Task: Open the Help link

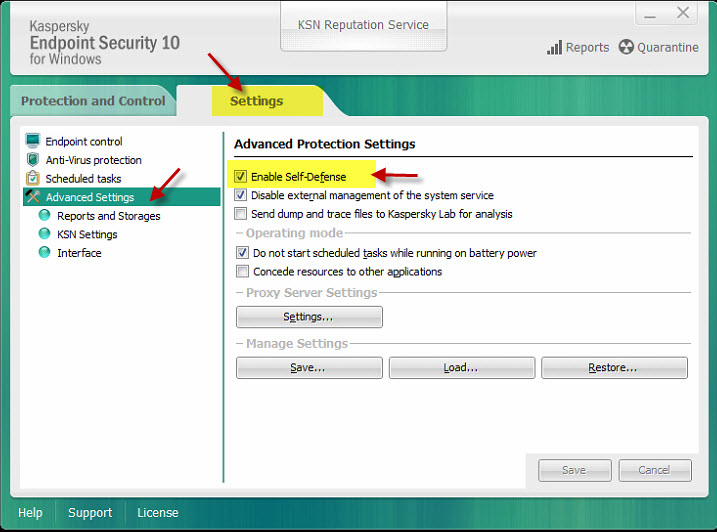Action: (x=30, y=513)
